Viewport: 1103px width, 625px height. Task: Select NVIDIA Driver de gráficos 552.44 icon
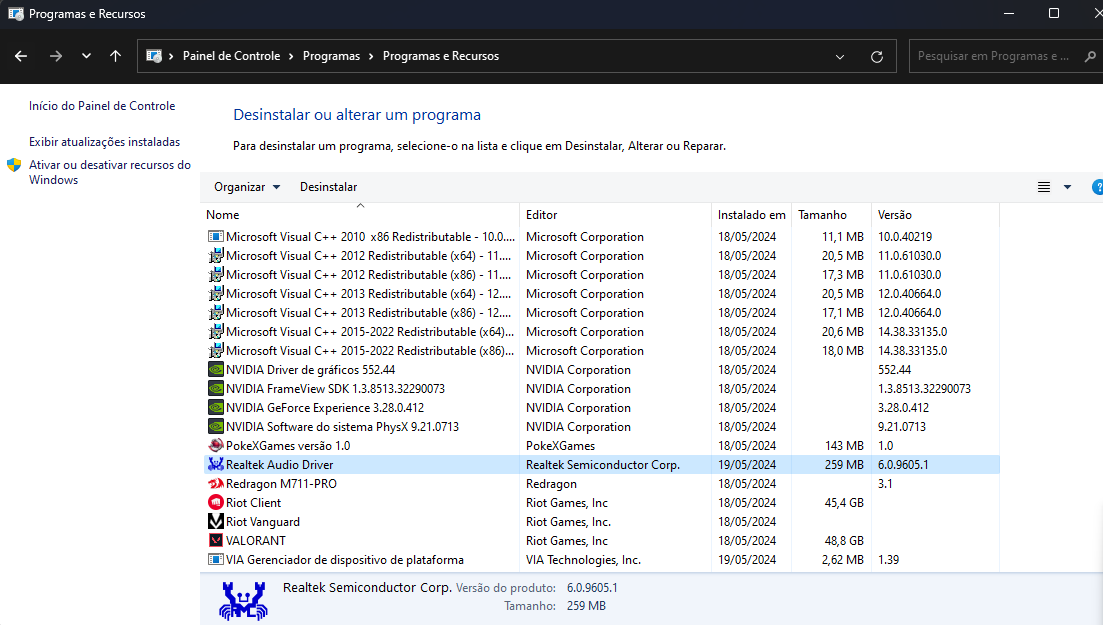[x=216, y=370]
